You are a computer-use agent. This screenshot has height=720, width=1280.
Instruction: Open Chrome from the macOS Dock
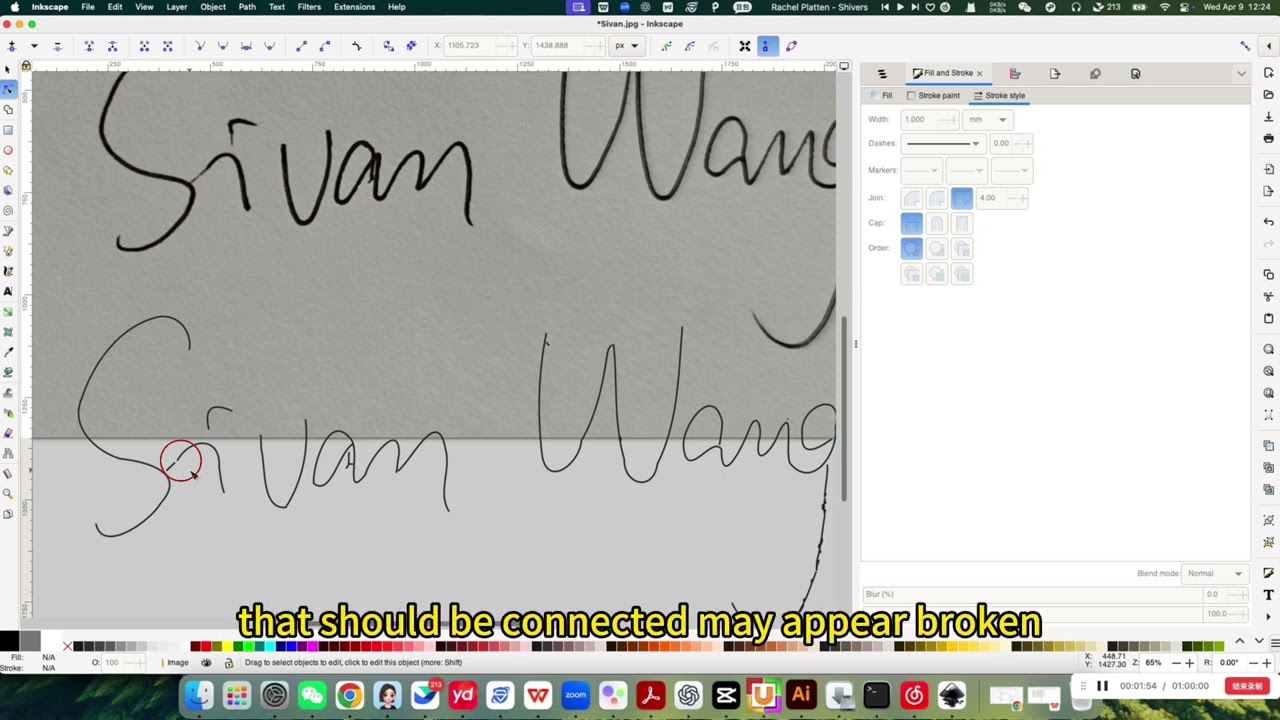pos(349,696)
